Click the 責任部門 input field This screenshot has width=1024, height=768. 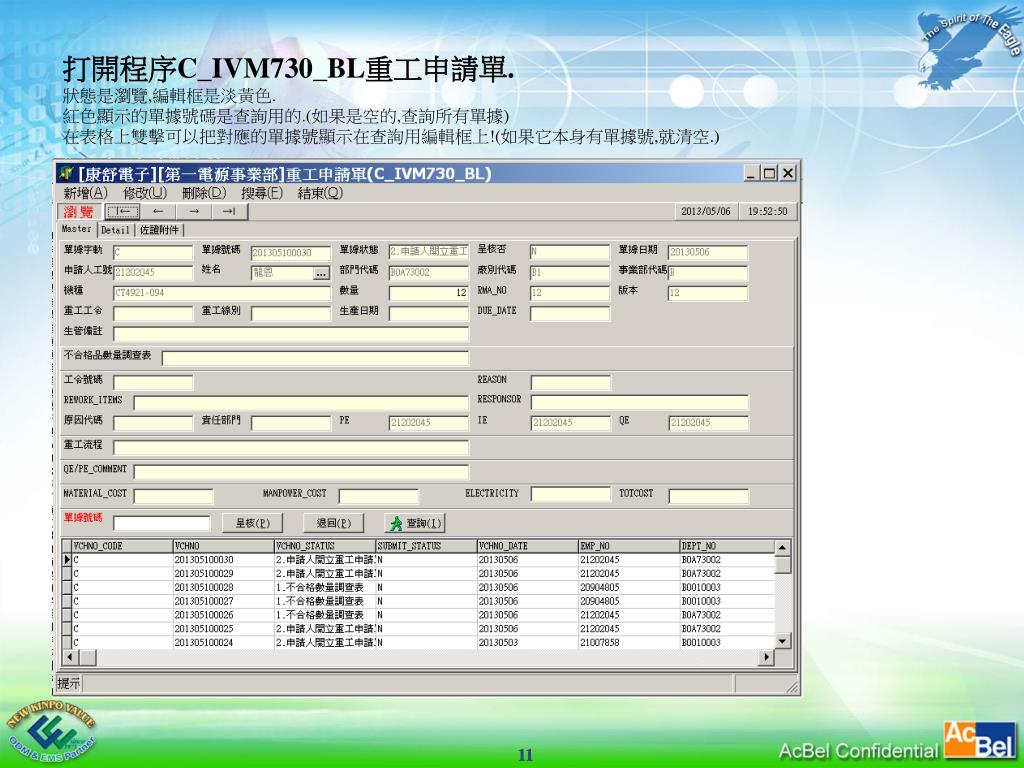pos(291,423)
